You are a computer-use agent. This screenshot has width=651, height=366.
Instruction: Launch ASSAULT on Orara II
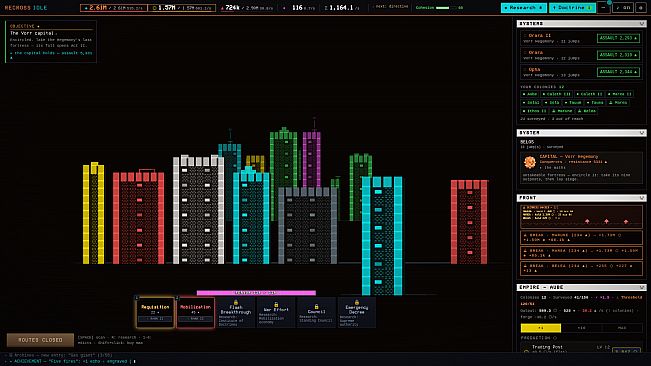618,38
